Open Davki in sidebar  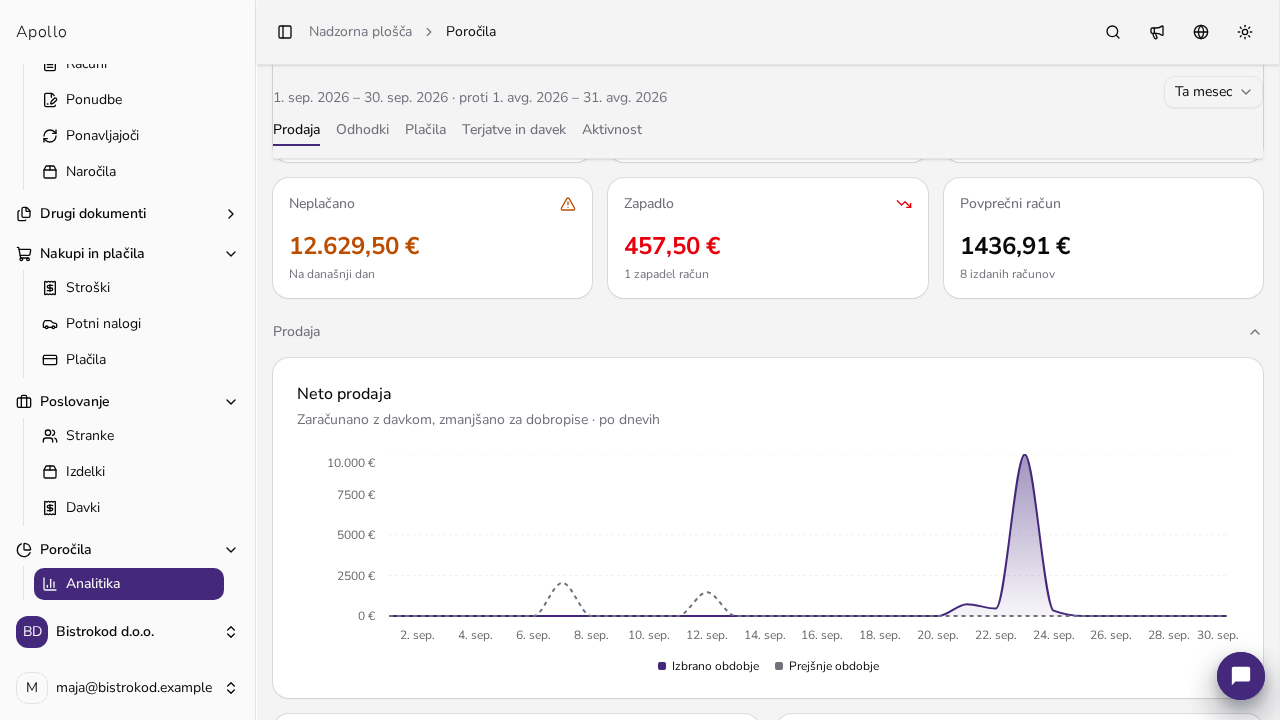[129, 508]
